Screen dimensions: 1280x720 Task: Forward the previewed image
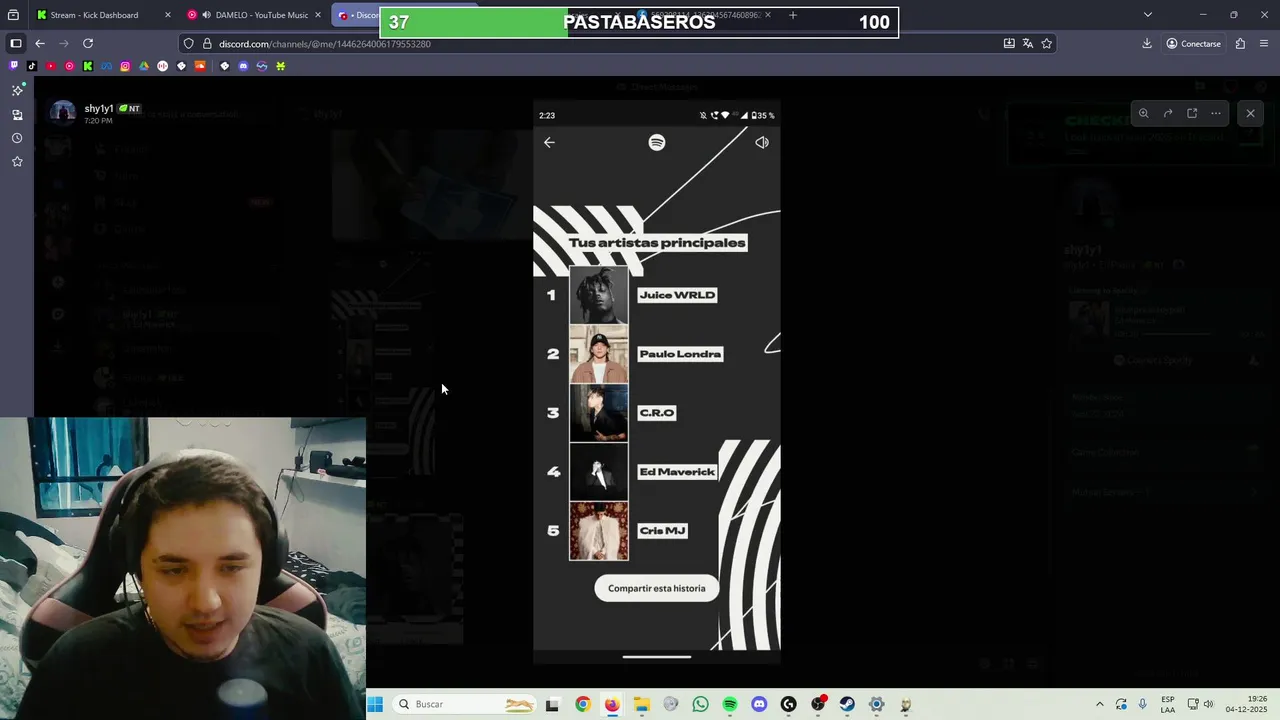point(1168,113)
